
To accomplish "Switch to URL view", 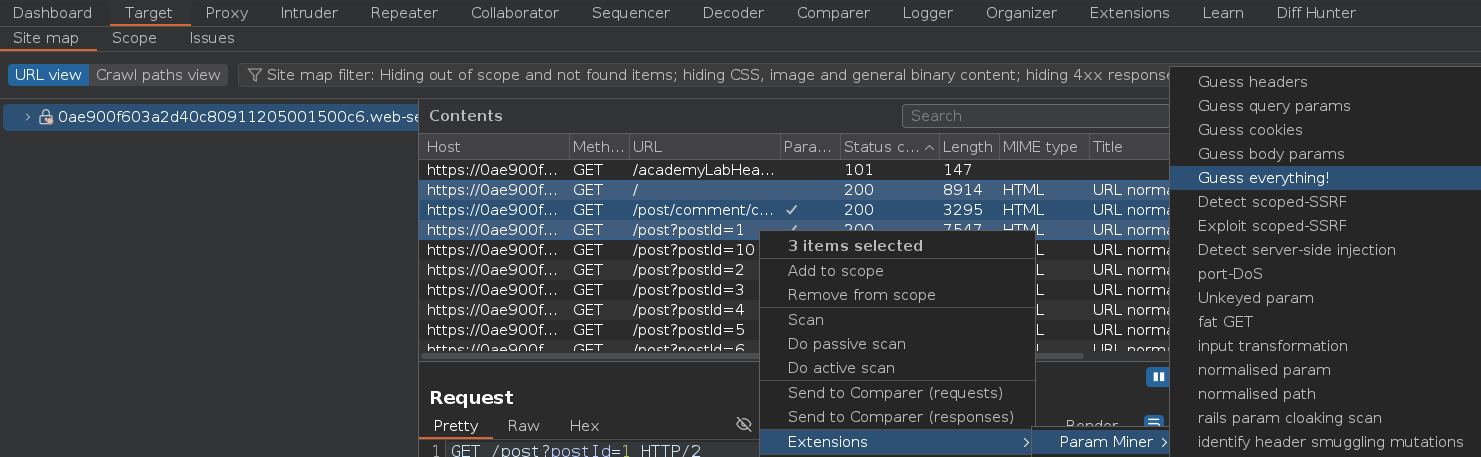I will 48,75.
